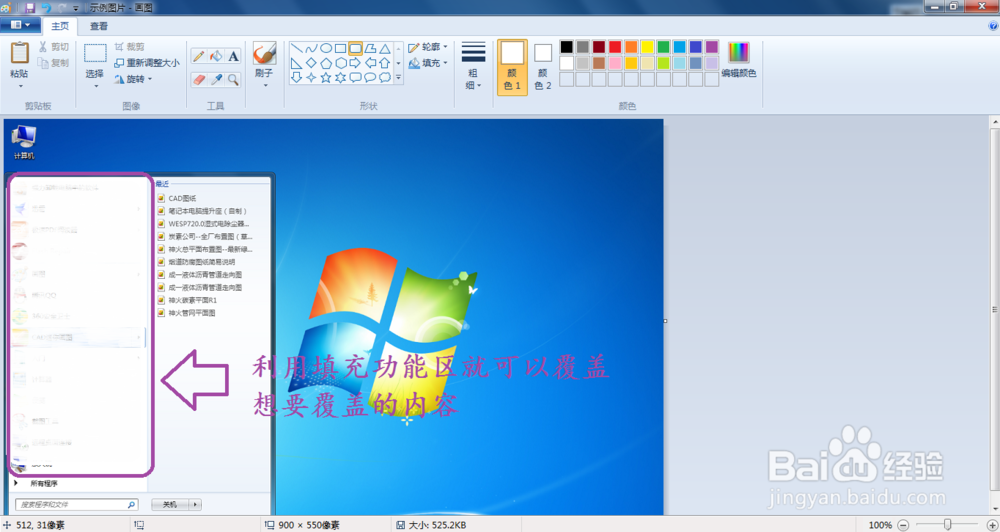
Task: Click the Paste clipboard icon
Action: point(20,53)
